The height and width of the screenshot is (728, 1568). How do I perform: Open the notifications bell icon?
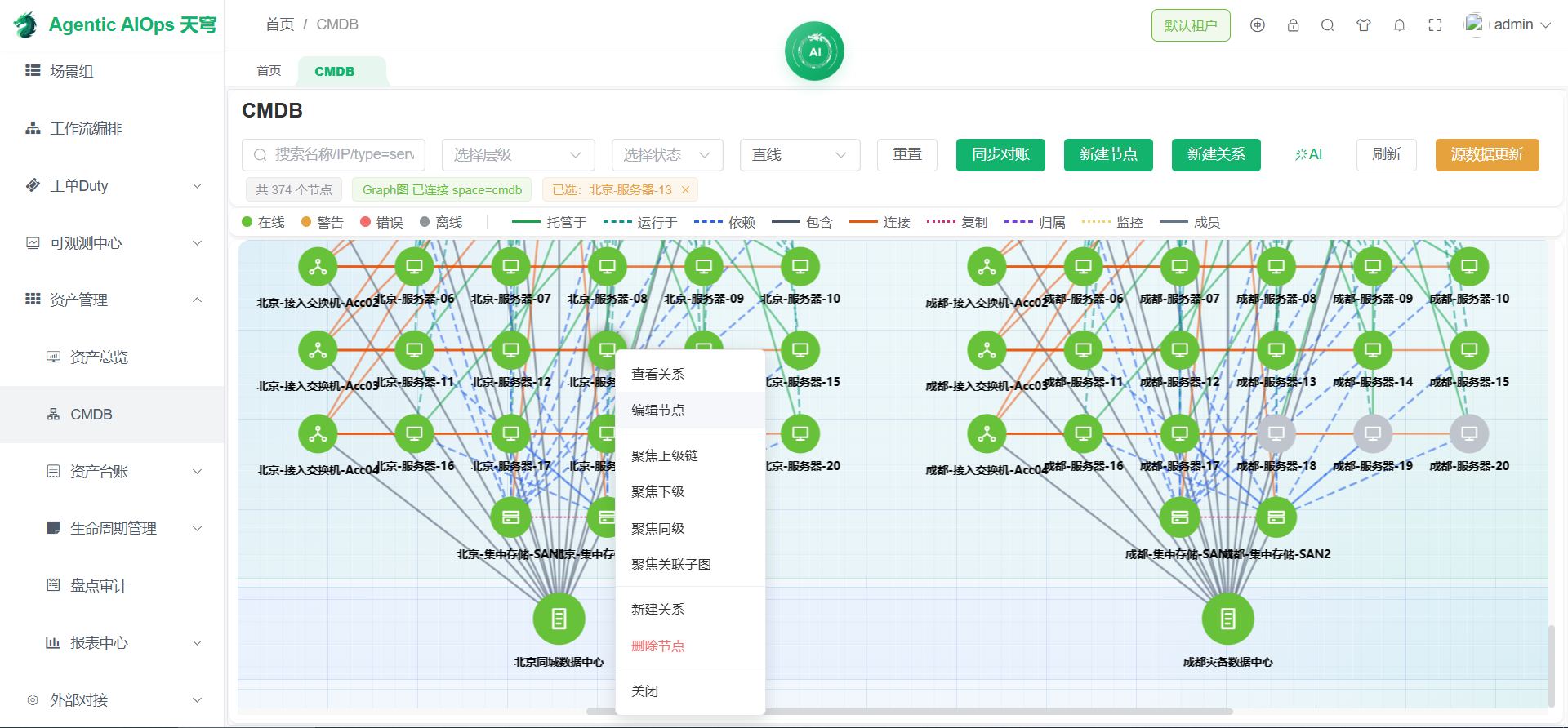[1399, 25]
